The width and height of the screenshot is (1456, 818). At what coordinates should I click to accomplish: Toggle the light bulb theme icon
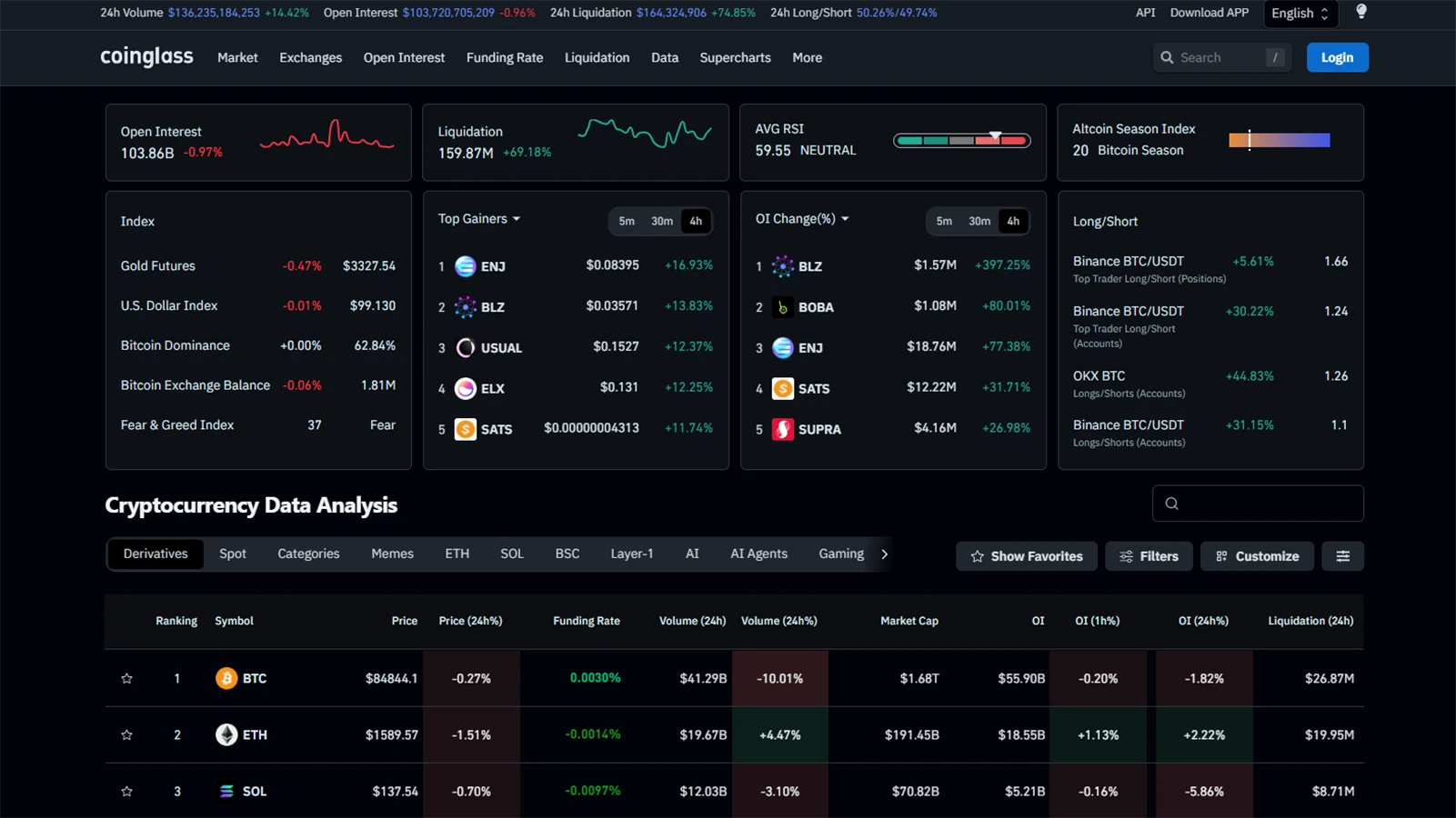click(x=1361, y=12)
